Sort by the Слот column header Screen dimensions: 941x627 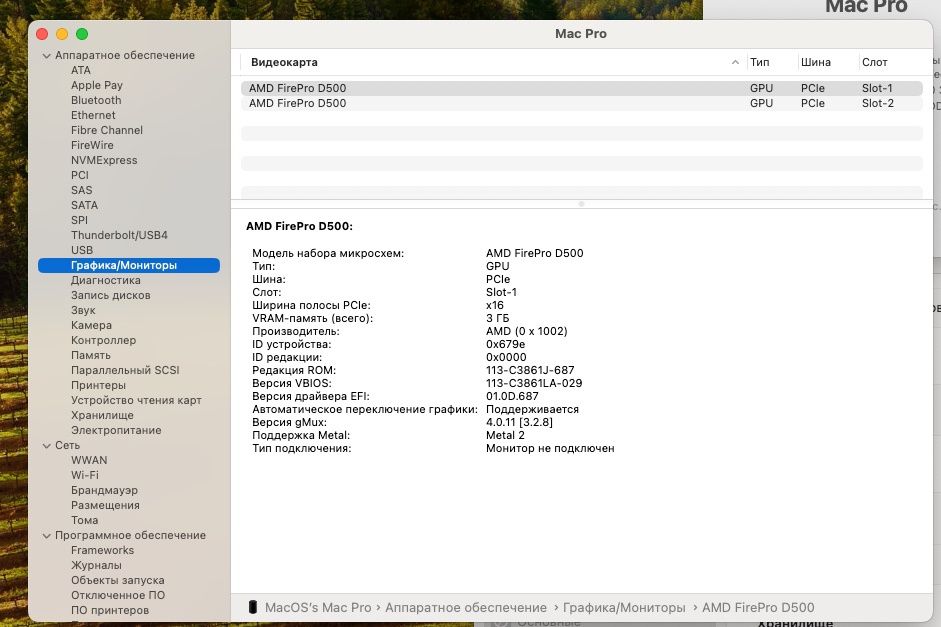(874, 62)
